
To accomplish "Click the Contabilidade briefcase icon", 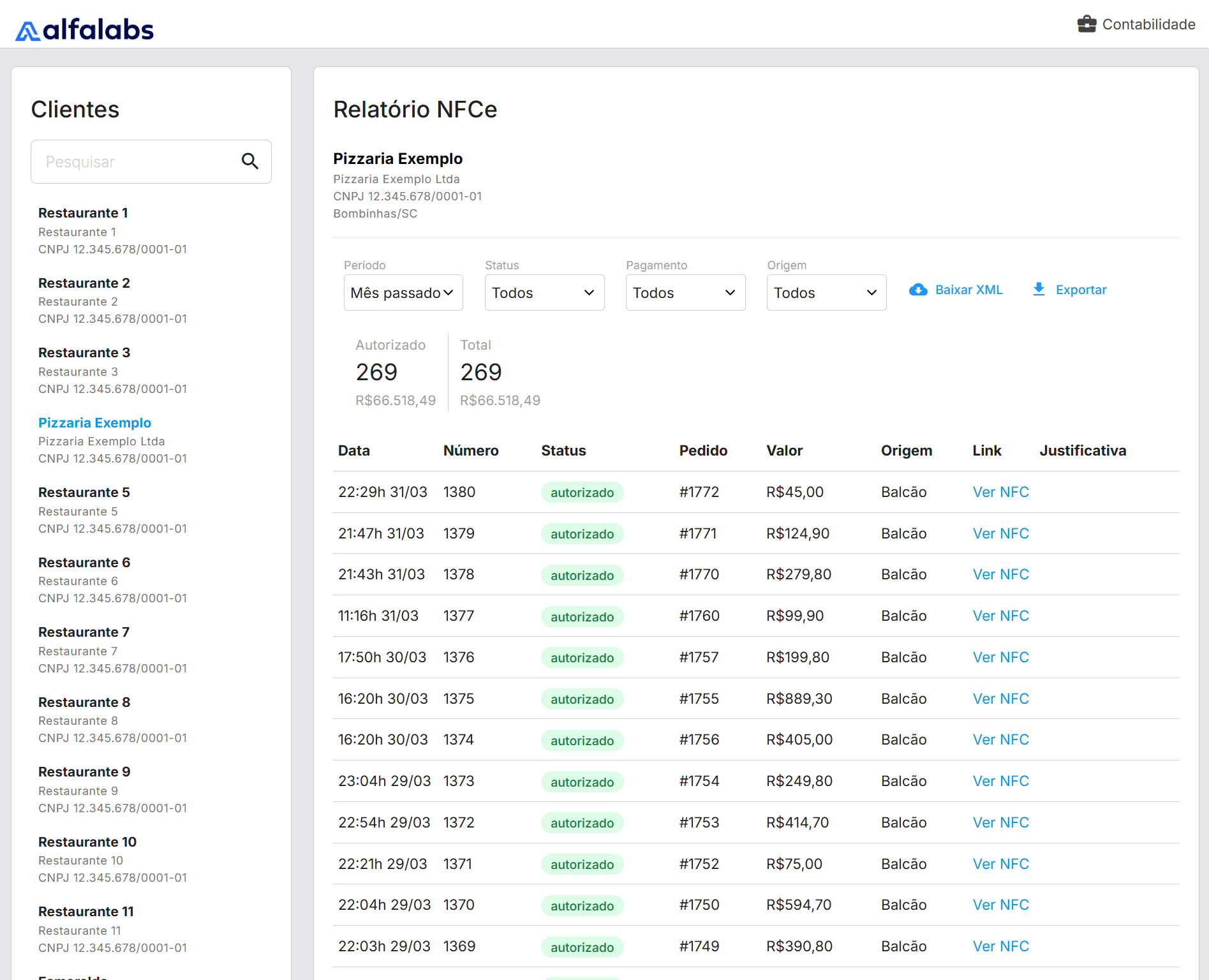I will pos(1087,24).
